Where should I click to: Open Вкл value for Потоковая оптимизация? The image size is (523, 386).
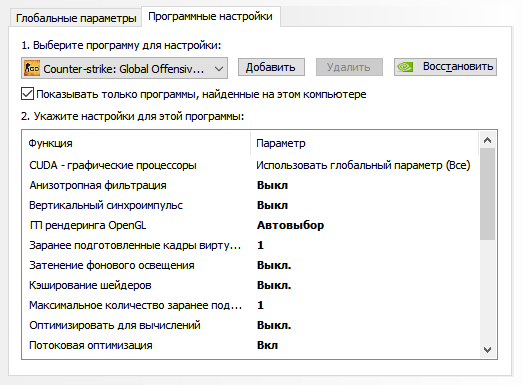click(x=267, y=345)
